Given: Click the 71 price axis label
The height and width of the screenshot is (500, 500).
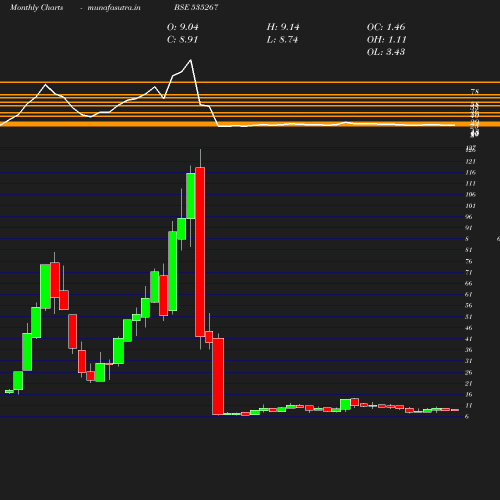Looking at the screenshot, I should point(469,273).
